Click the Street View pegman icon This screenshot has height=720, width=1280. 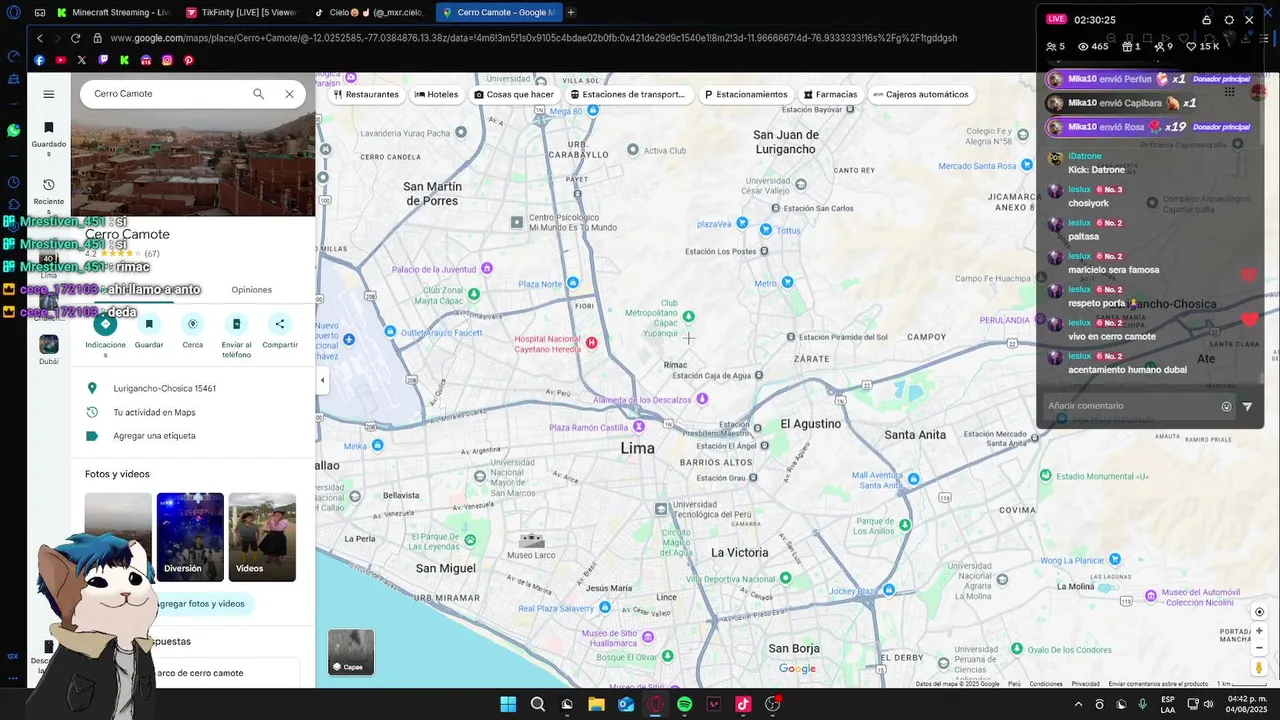click(x=1259, y=667)
